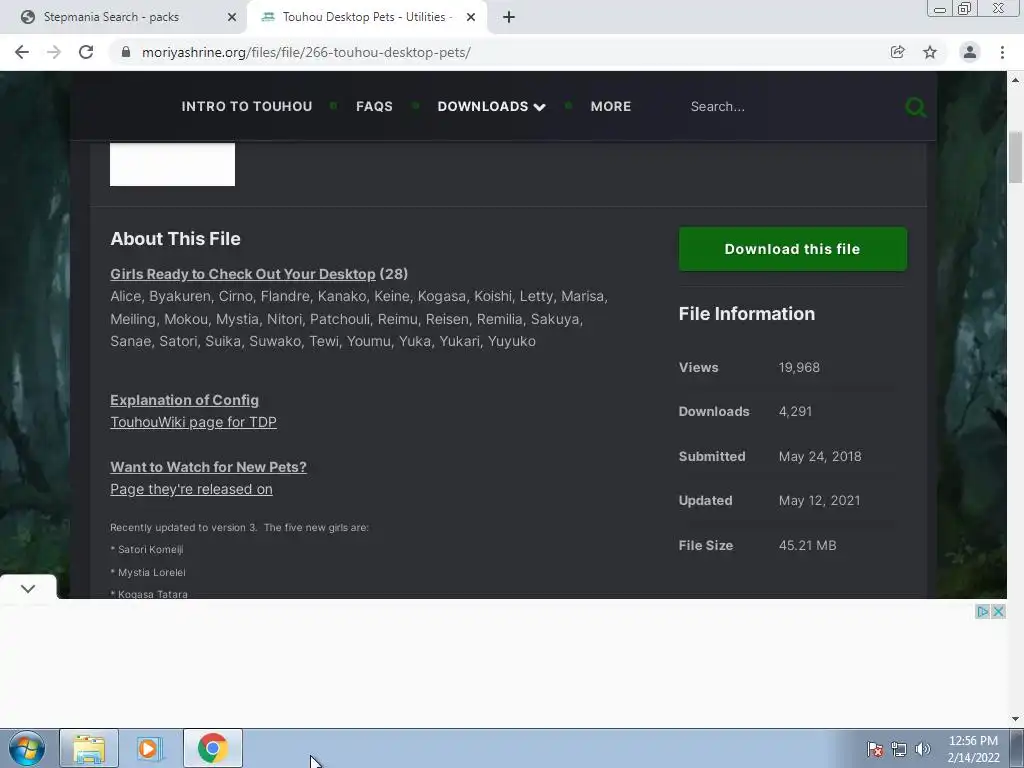Click the Satori Komeiji list entry
Image resolution: width=1024 pixels, height=768 pixels.
[147, 550]
